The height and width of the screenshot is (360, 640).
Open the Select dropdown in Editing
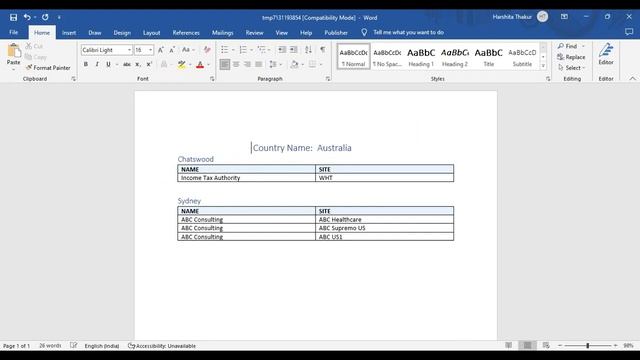click(x=572, y=68)
